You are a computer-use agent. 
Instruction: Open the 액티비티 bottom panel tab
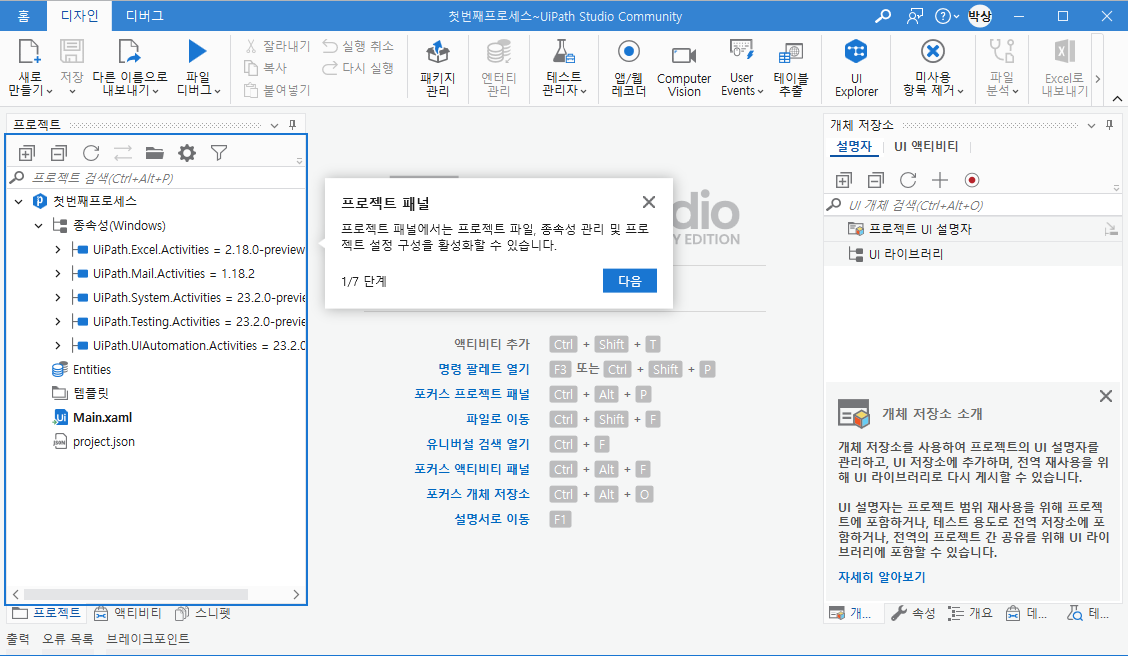click(128, 613)
